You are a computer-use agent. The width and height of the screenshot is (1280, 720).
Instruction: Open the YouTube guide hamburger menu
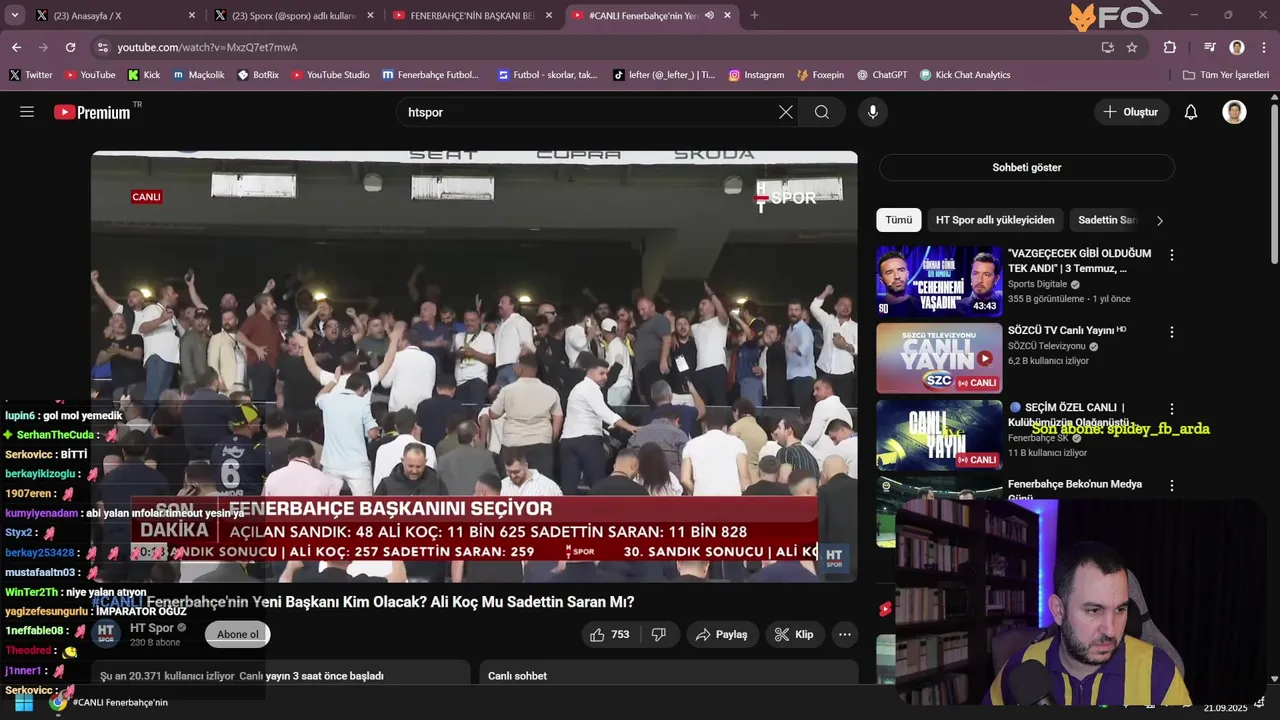tap(27, 112)
